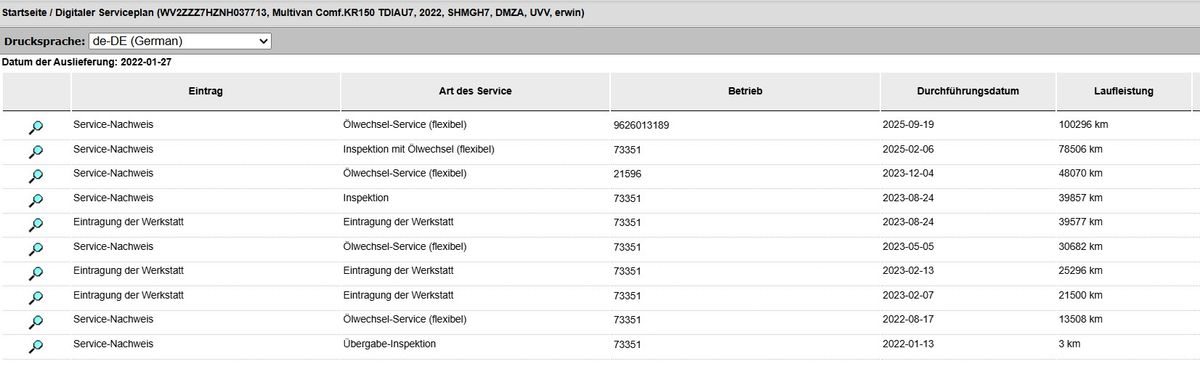
Task: Select the Art des Service column header
Action: coord(475,91)
